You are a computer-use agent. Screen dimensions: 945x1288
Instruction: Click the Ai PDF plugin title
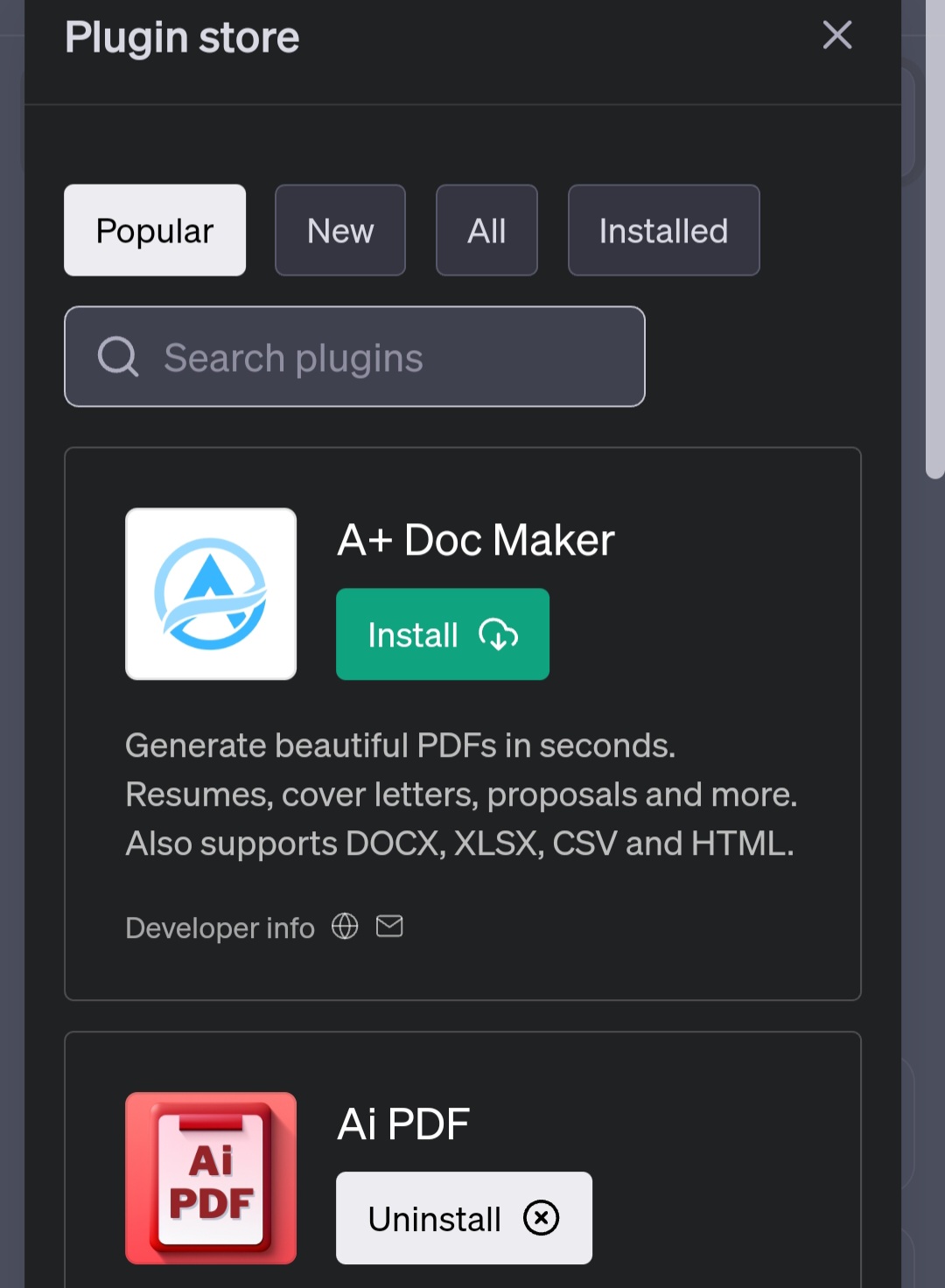tap(402, 1123)
